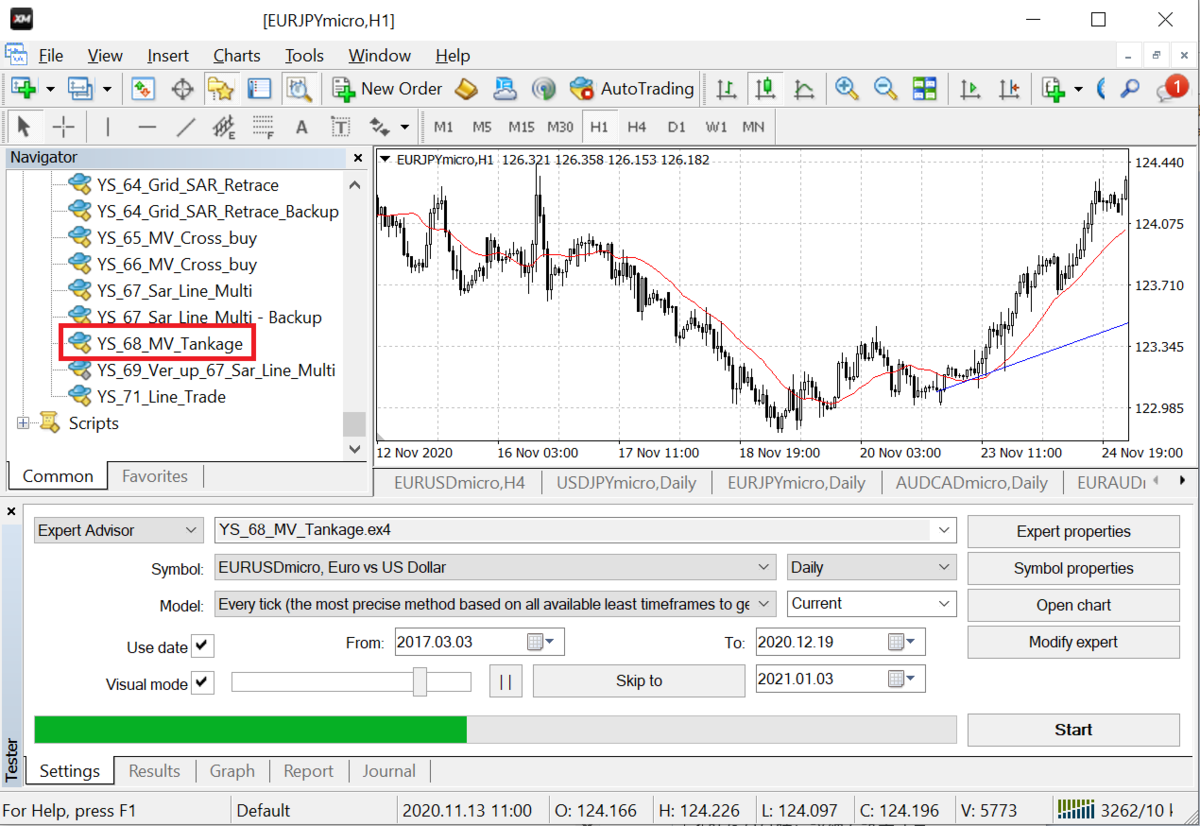Click the Expert properties button
The height and width of the screenshot is (826, 1200).
1073,532
